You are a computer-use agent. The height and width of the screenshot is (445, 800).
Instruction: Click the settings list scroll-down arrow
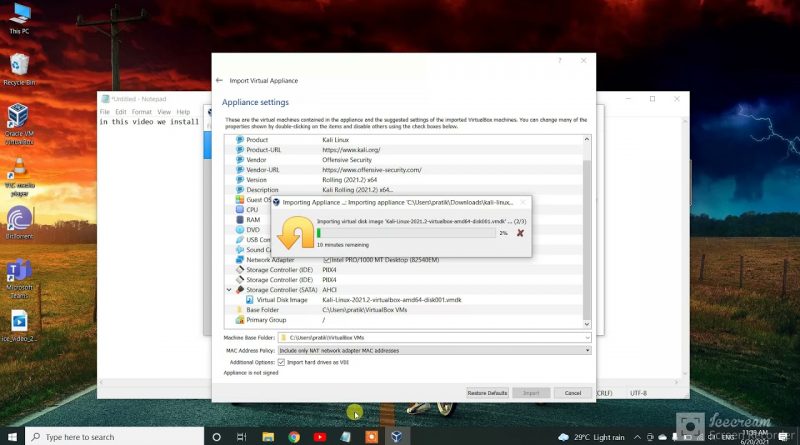pyautogui.click(x=587, y=324)
